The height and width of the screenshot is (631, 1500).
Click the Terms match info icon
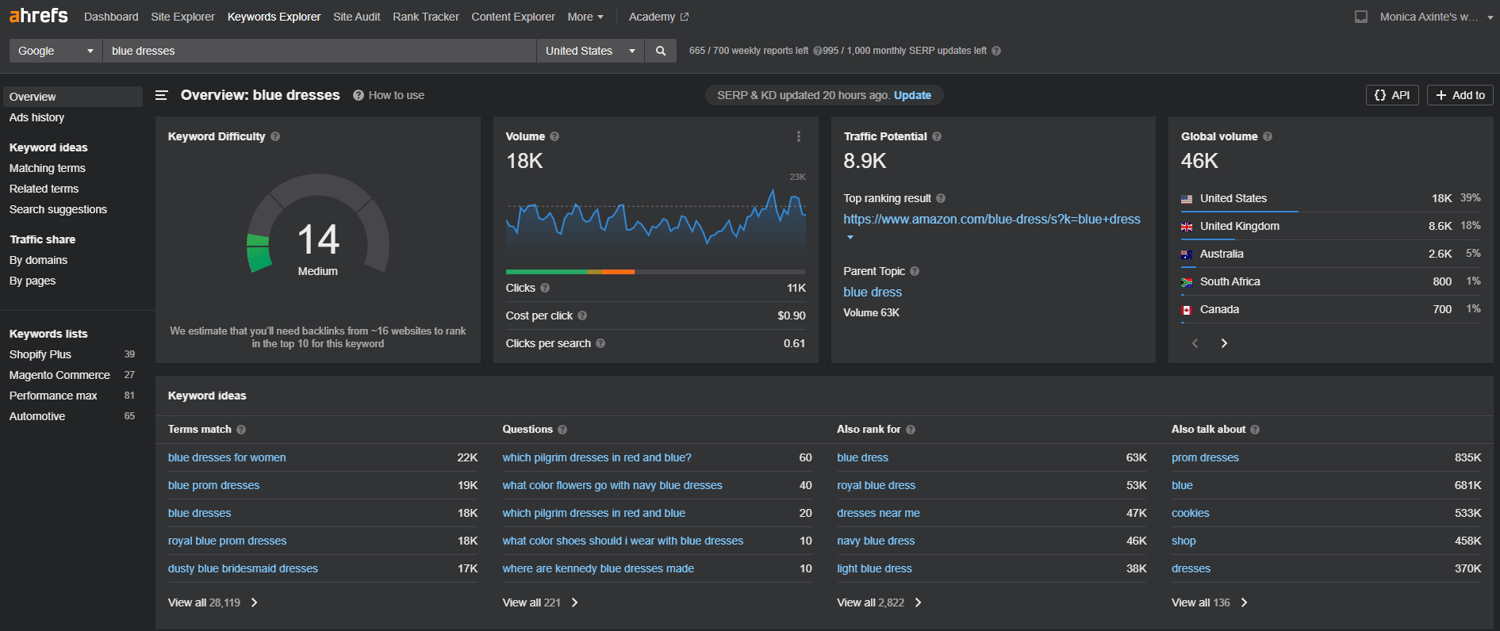[241, 430]
